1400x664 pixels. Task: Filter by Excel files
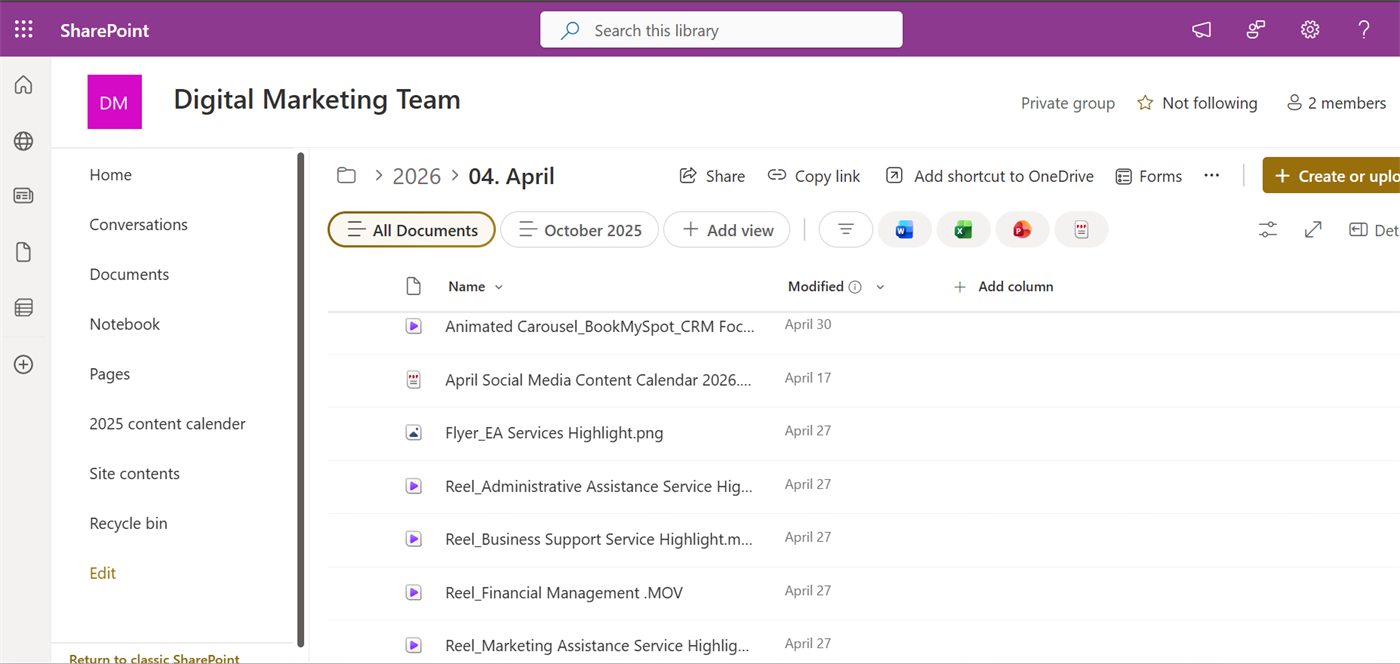[963, 230]
